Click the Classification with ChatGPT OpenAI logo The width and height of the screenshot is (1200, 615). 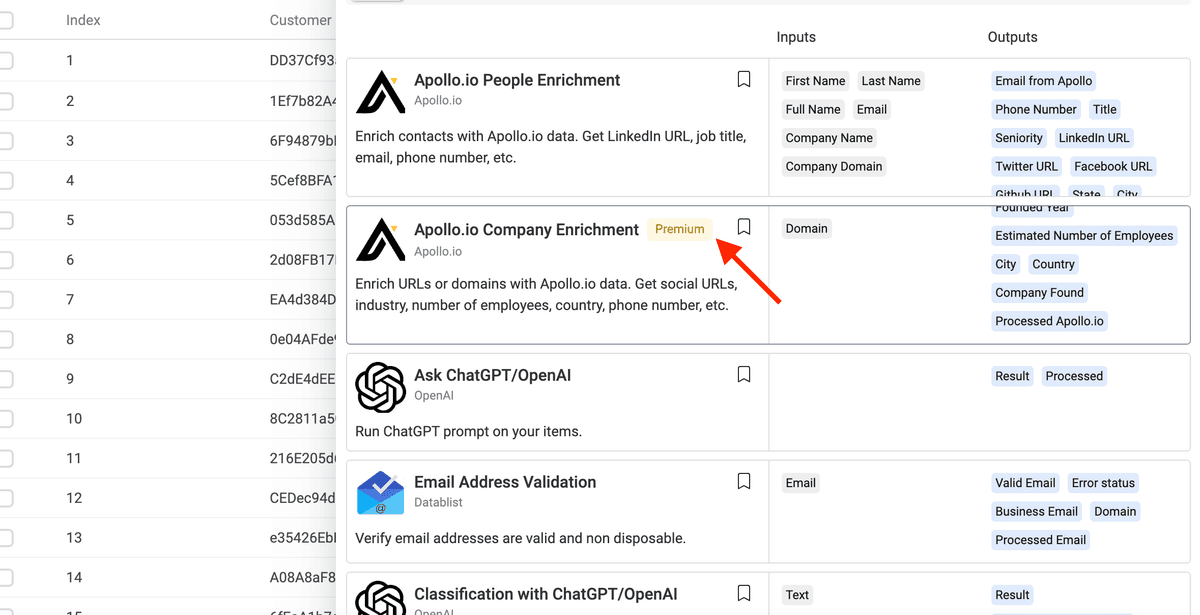pyautogui.click(x=381, y=598)
